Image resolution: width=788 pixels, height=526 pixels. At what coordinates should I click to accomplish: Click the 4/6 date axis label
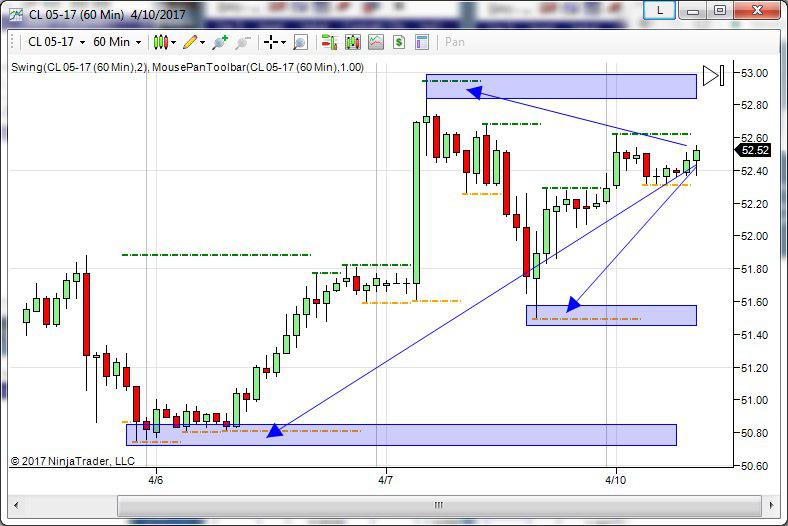click(x=156, y=480)
